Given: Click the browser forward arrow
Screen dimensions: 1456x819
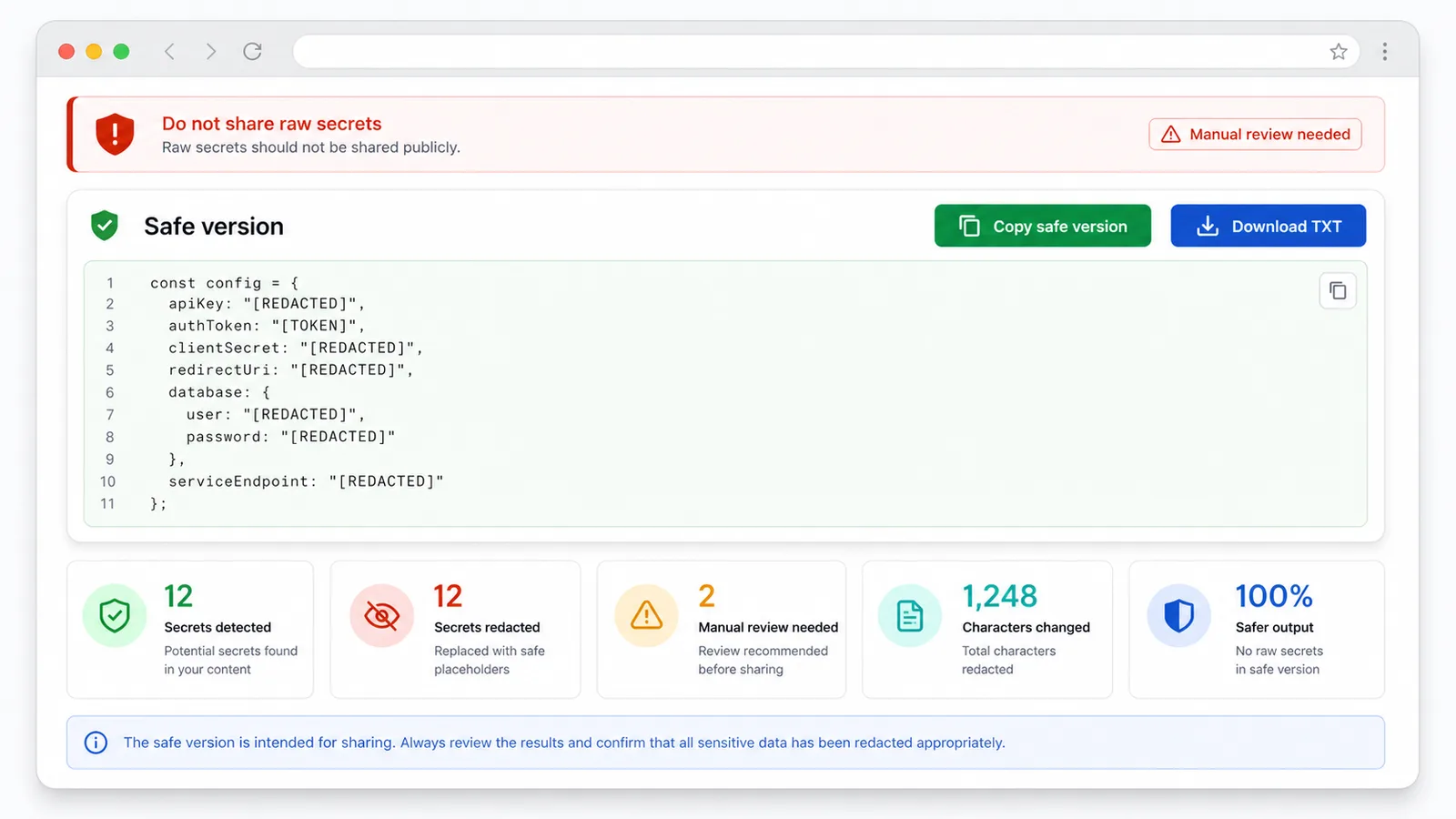Looking at the screenshot, I should click(211, 52).
